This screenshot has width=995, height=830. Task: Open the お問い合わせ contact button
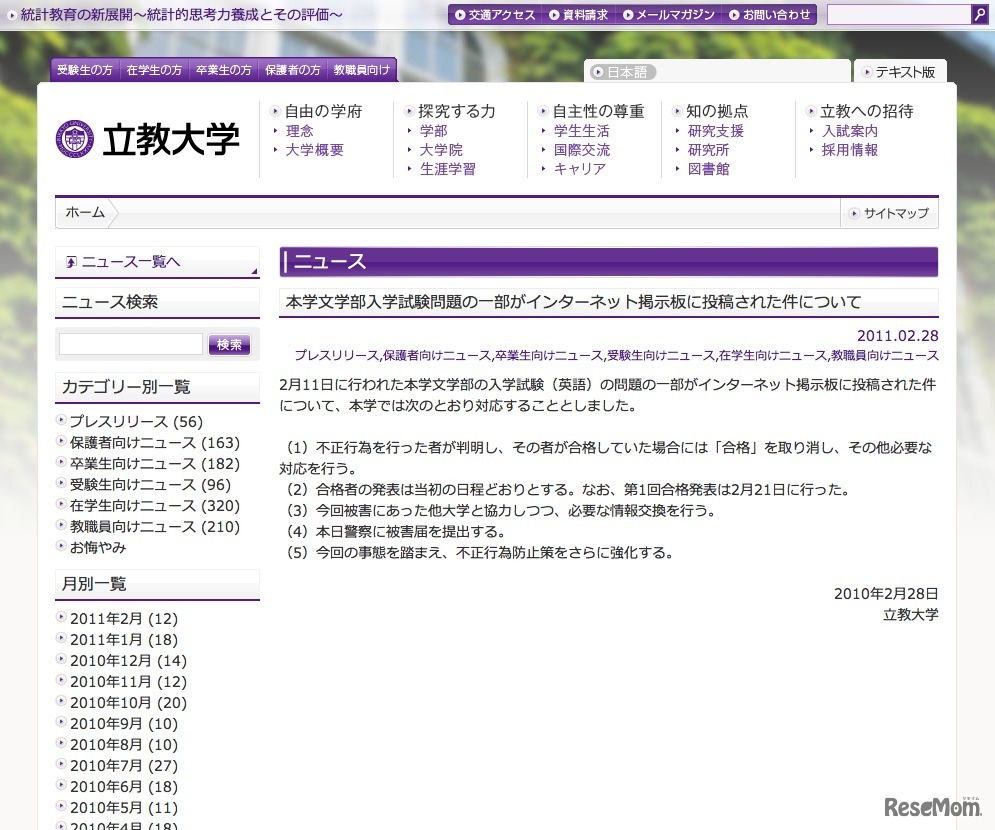pyautogui.click(x=770, y=15)
